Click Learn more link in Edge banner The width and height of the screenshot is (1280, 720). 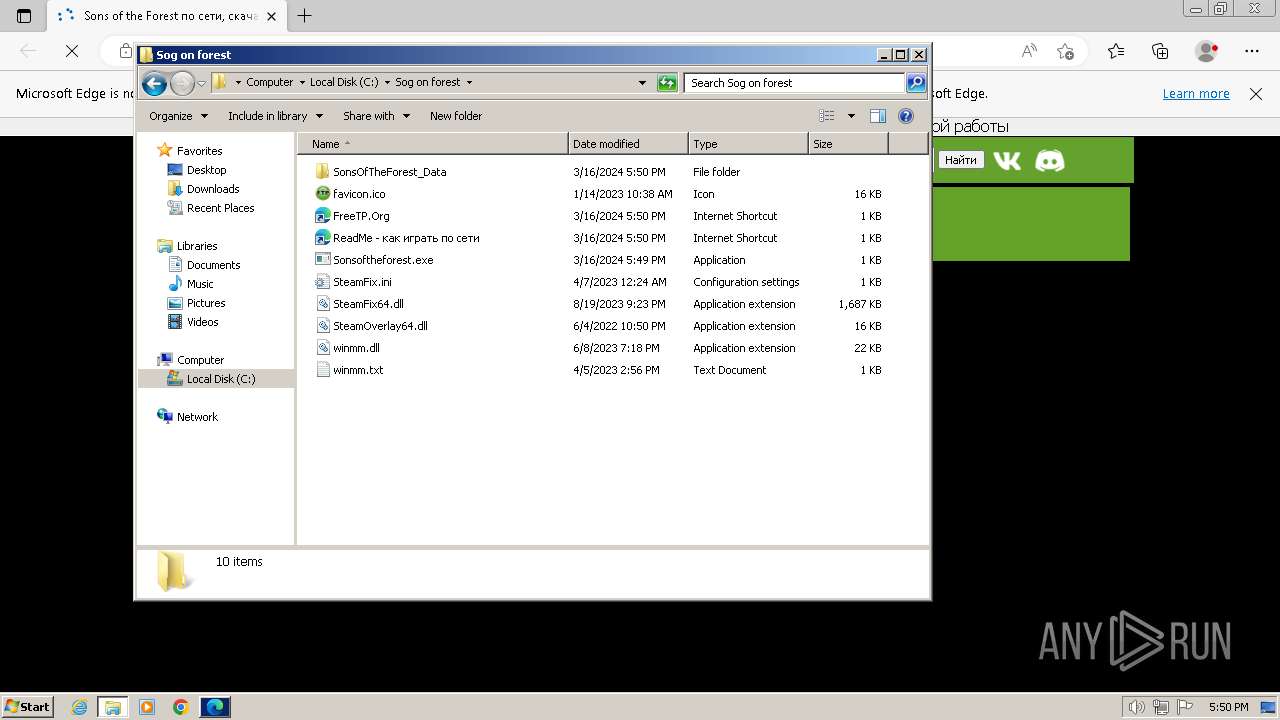click(x=1196, y=93)
